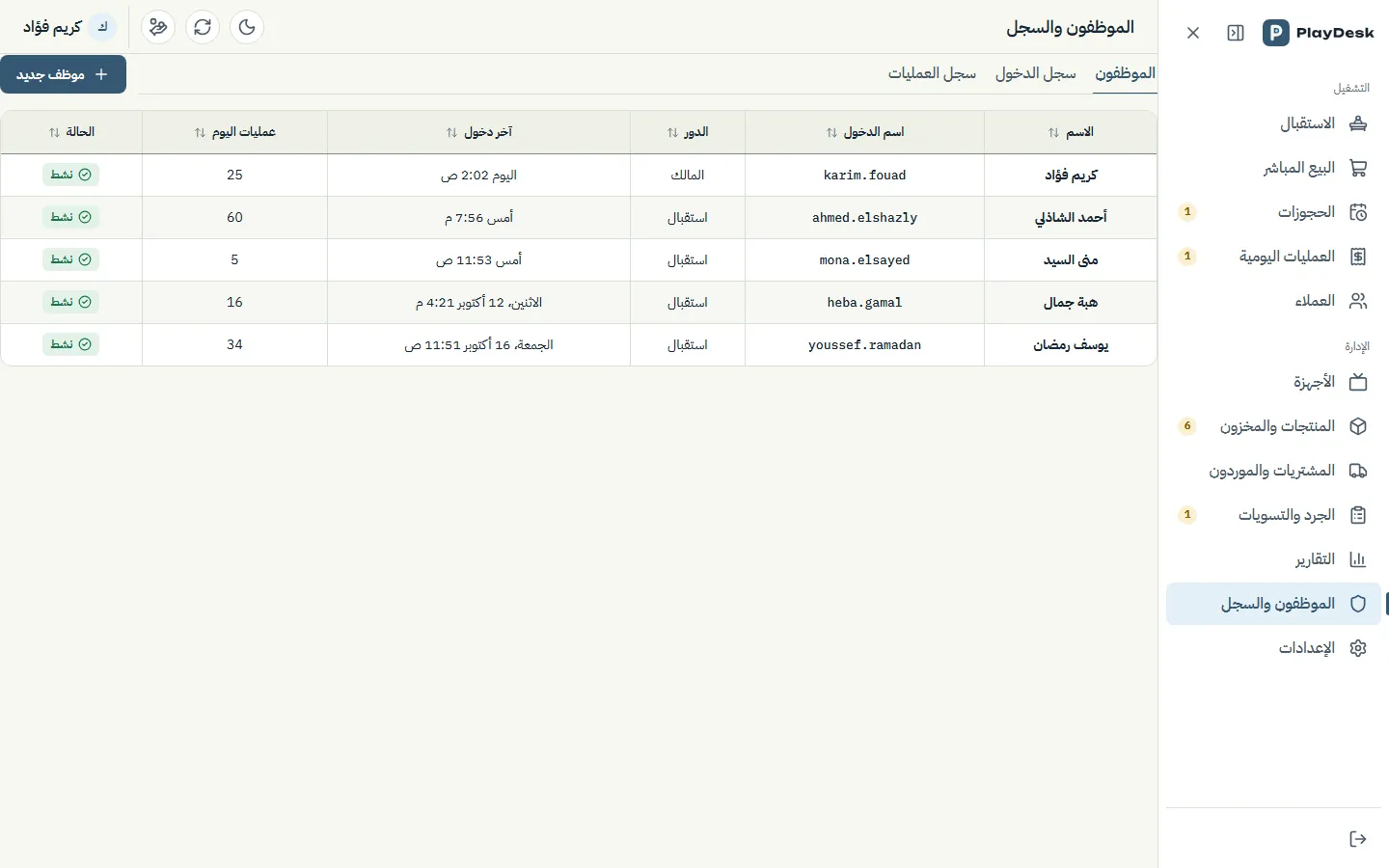Click the employee name يوسف رمضان

pos(1071,345)
